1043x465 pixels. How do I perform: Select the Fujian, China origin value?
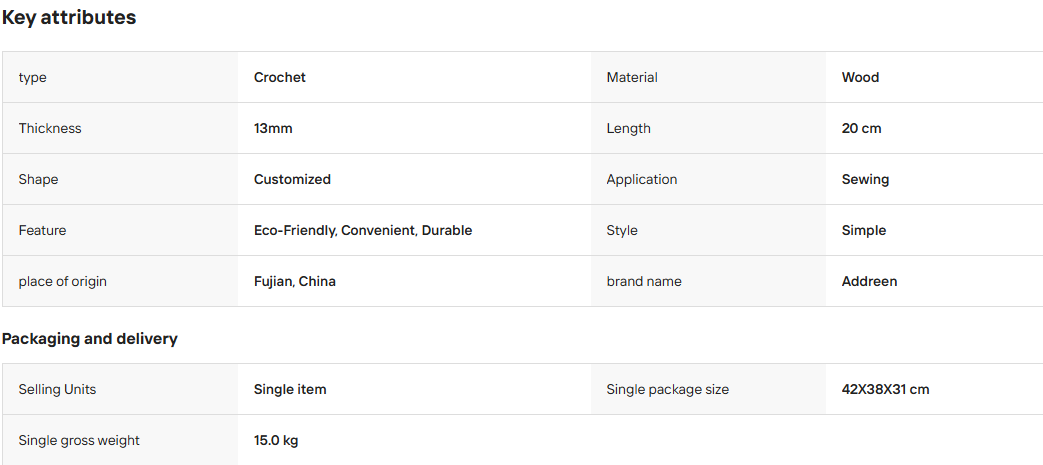tap(295, 281)
